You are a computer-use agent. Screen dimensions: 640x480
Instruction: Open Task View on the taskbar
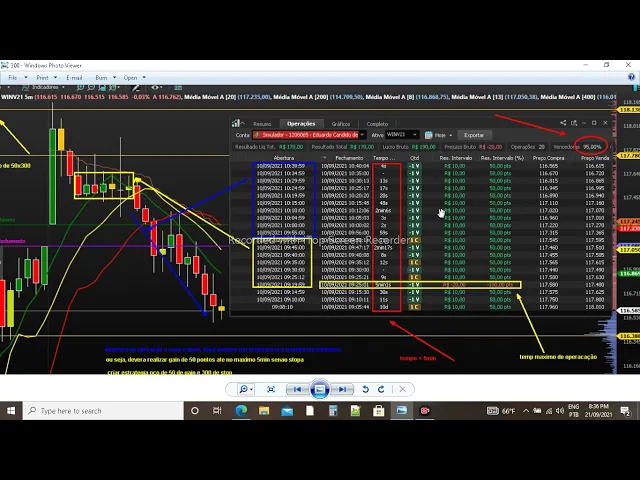(x=217, y=411)
